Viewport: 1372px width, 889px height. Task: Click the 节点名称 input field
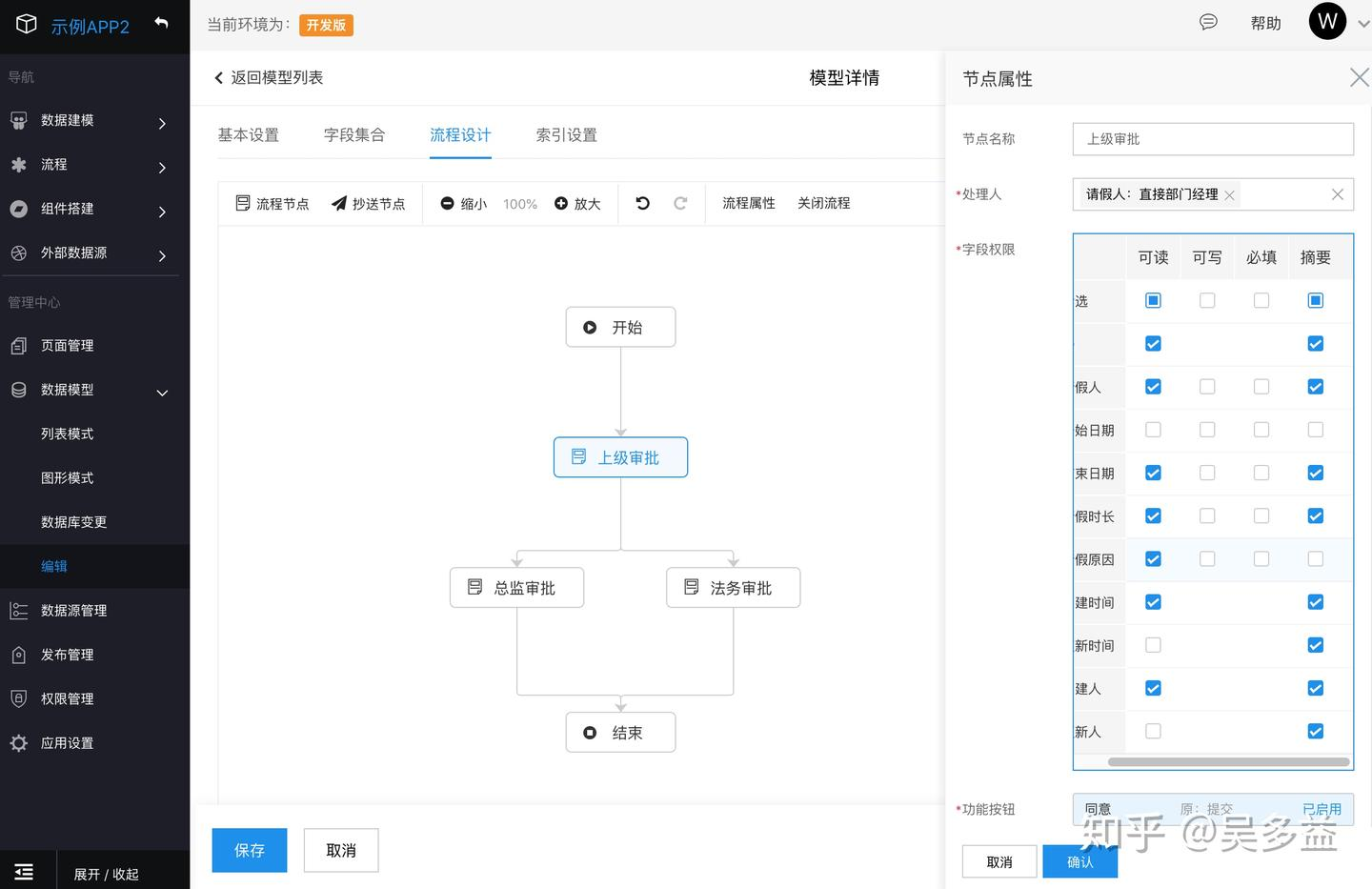[1213, 139]
